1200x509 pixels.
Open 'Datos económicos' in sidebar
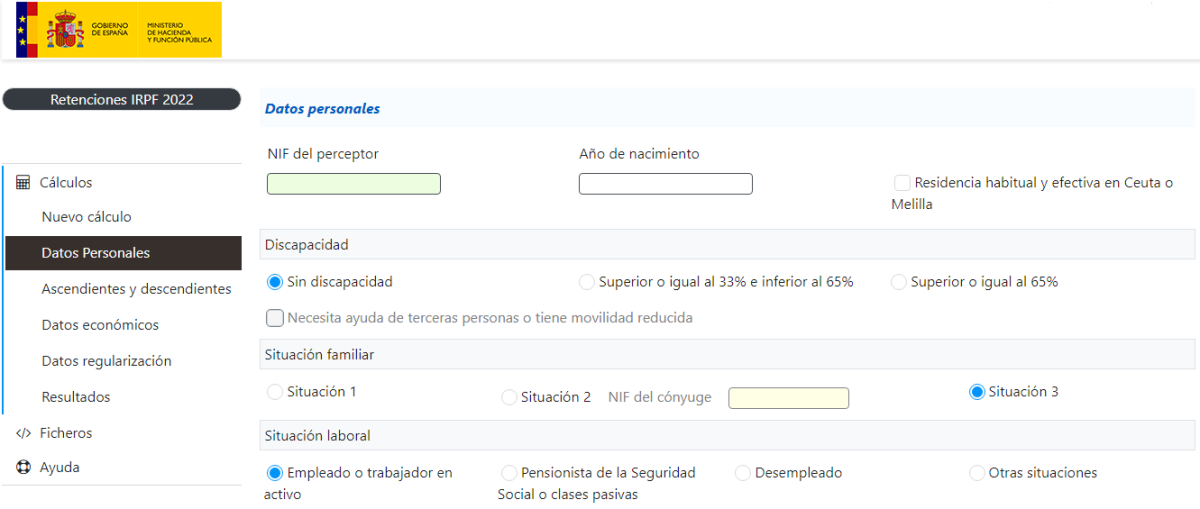click(100, 325)
